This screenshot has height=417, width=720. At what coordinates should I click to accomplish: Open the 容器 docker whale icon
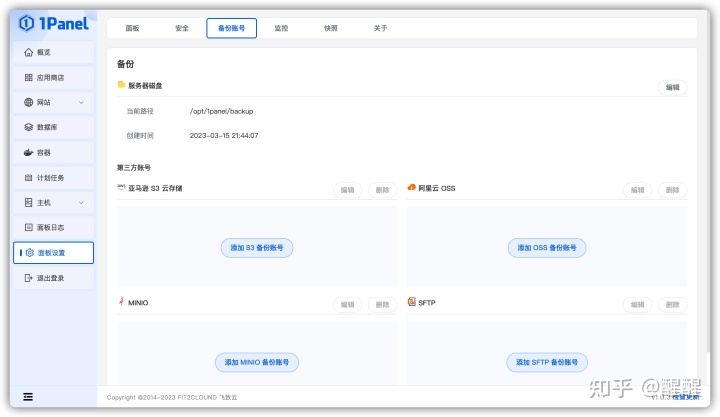tap(28, 152)
